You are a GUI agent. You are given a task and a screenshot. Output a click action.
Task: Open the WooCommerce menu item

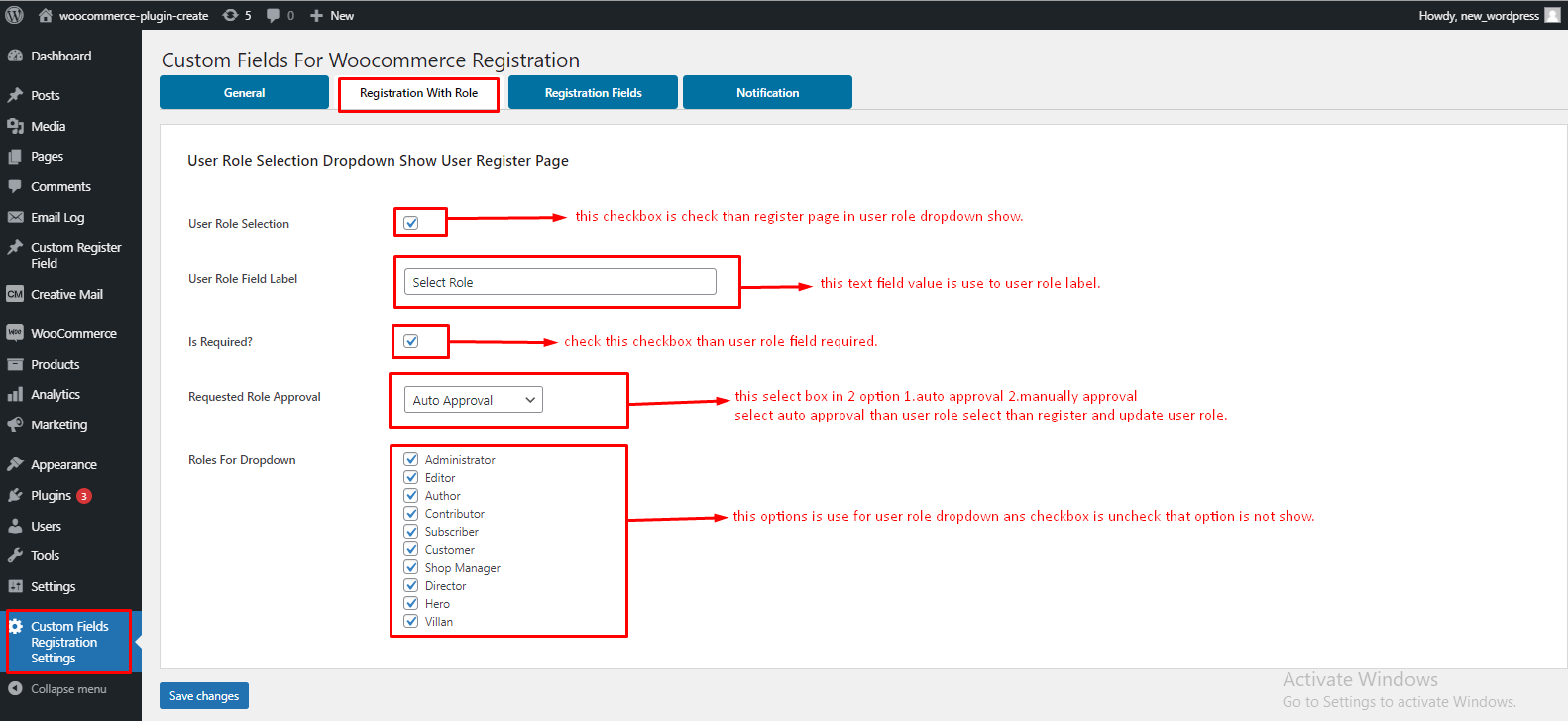click(73, 333)
